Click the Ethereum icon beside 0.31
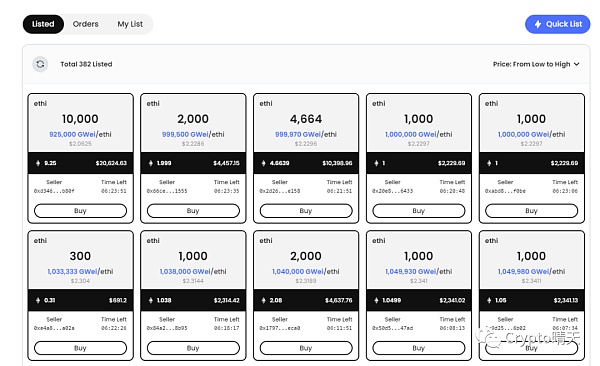This screenshot has height=366, width=600. coord(38,301)
